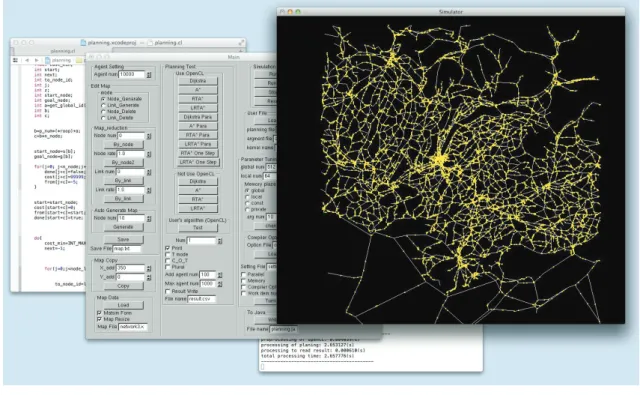Click the Map Copy button
The width and height of the screenshot is (640, 395).
123,286
